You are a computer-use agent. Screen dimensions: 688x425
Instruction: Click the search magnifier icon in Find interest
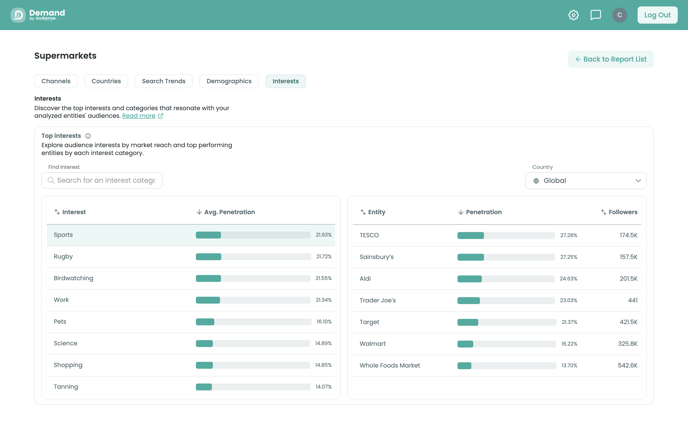point(51,180)
